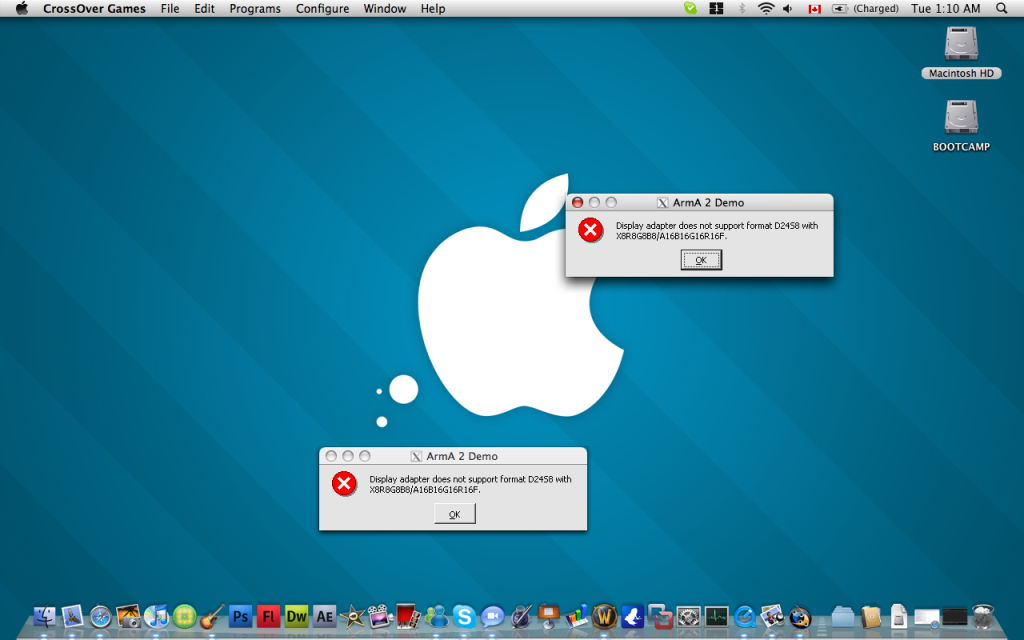Click the upper ArmA 2 Demo title bar
This screenshot has width=1024, height=640.
point(699,202)
